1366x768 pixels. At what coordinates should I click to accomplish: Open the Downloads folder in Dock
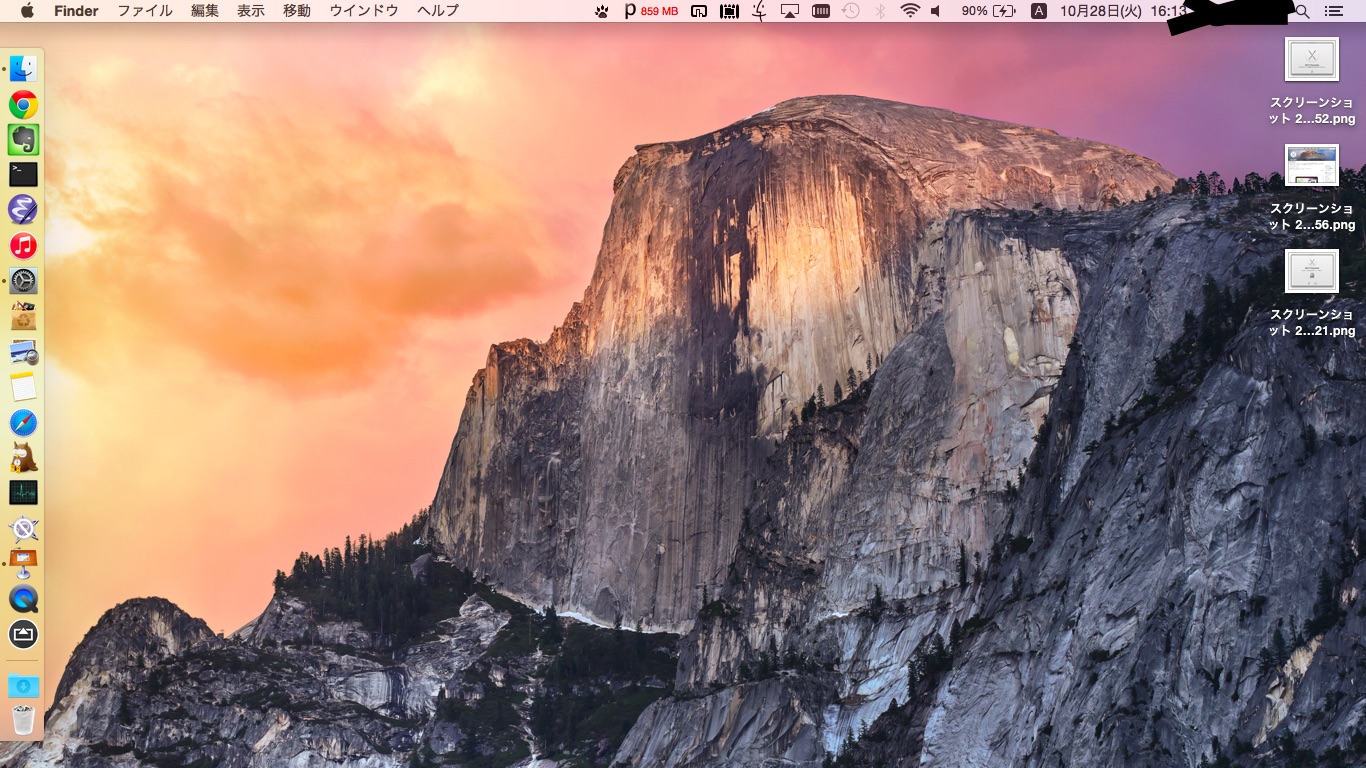pyautogui.click(x=23, y=686)
